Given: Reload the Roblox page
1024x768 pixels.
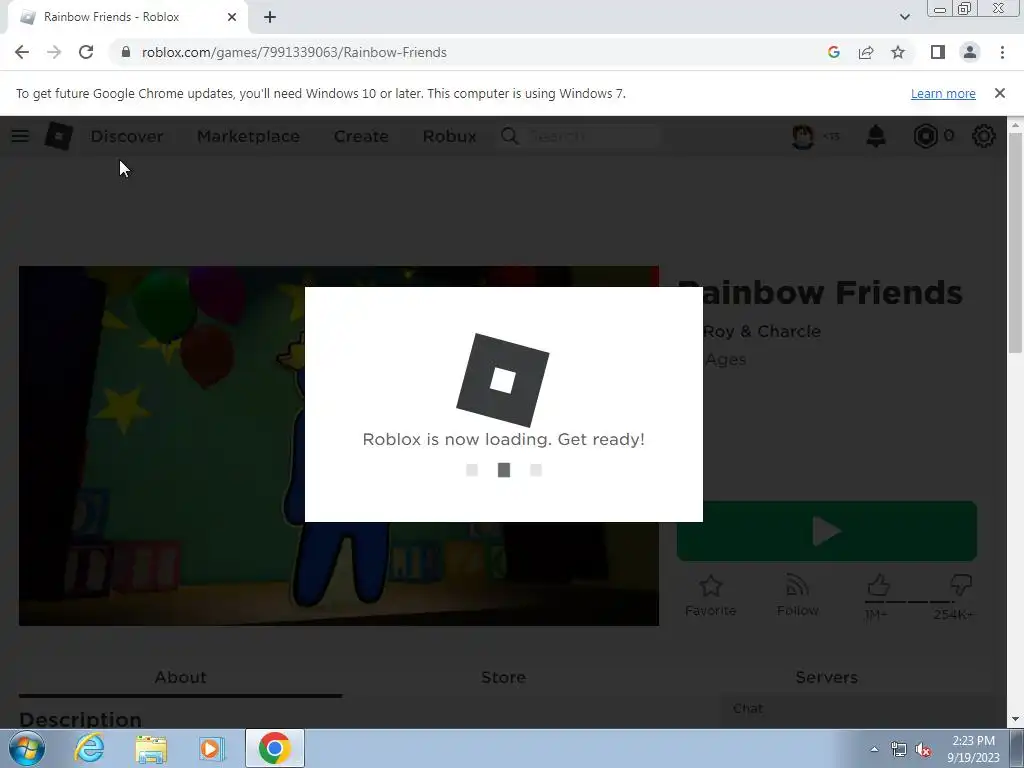Looking at the screenshot, I should click(86, 52).
